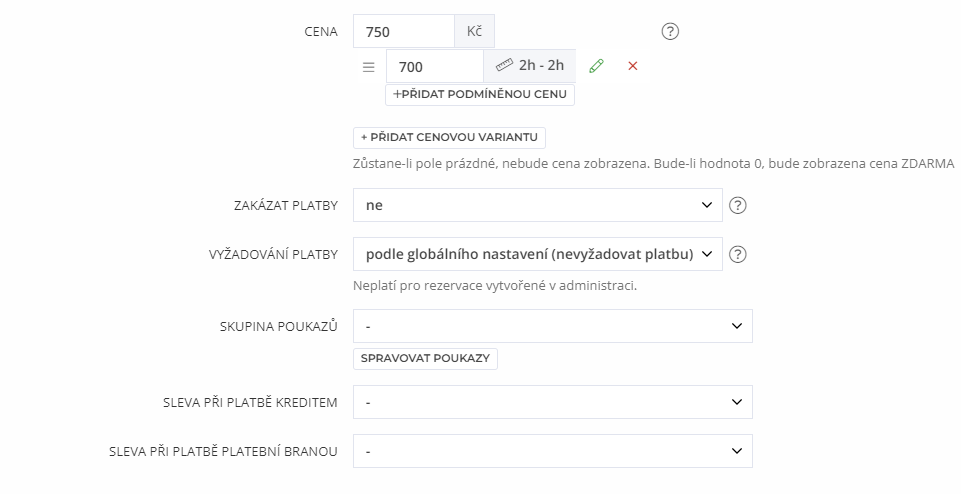Focus the main price field showing 750
This screenshot has width=961, height=494.
click(403, 31)
